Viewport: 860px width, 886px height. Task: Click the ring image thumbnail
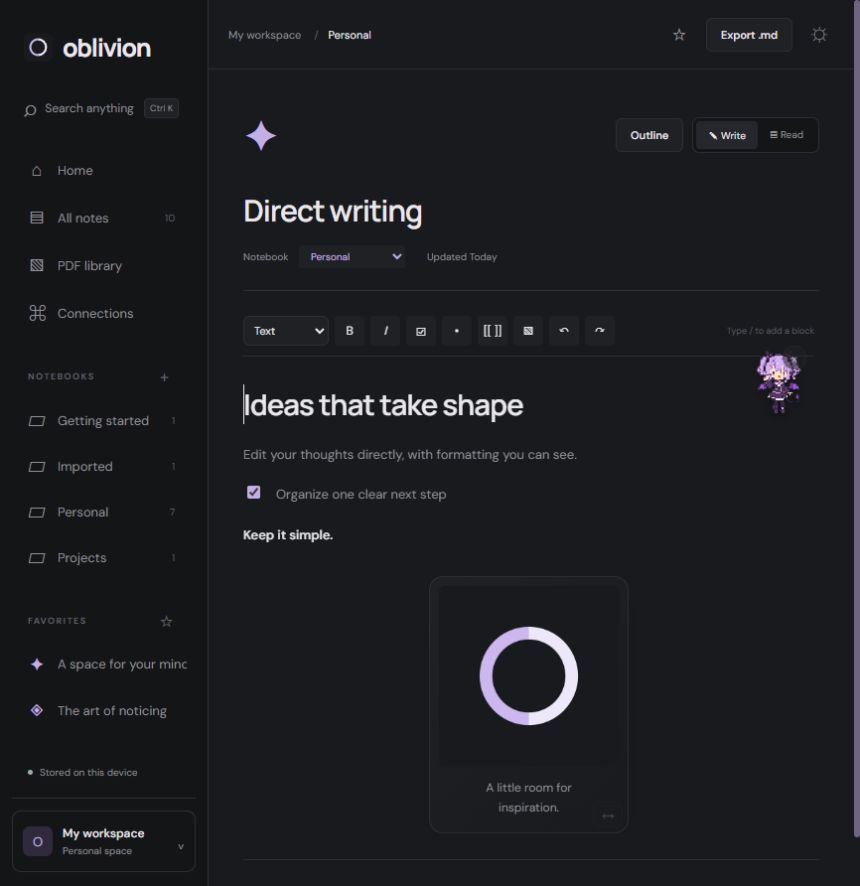coord(528,676)
